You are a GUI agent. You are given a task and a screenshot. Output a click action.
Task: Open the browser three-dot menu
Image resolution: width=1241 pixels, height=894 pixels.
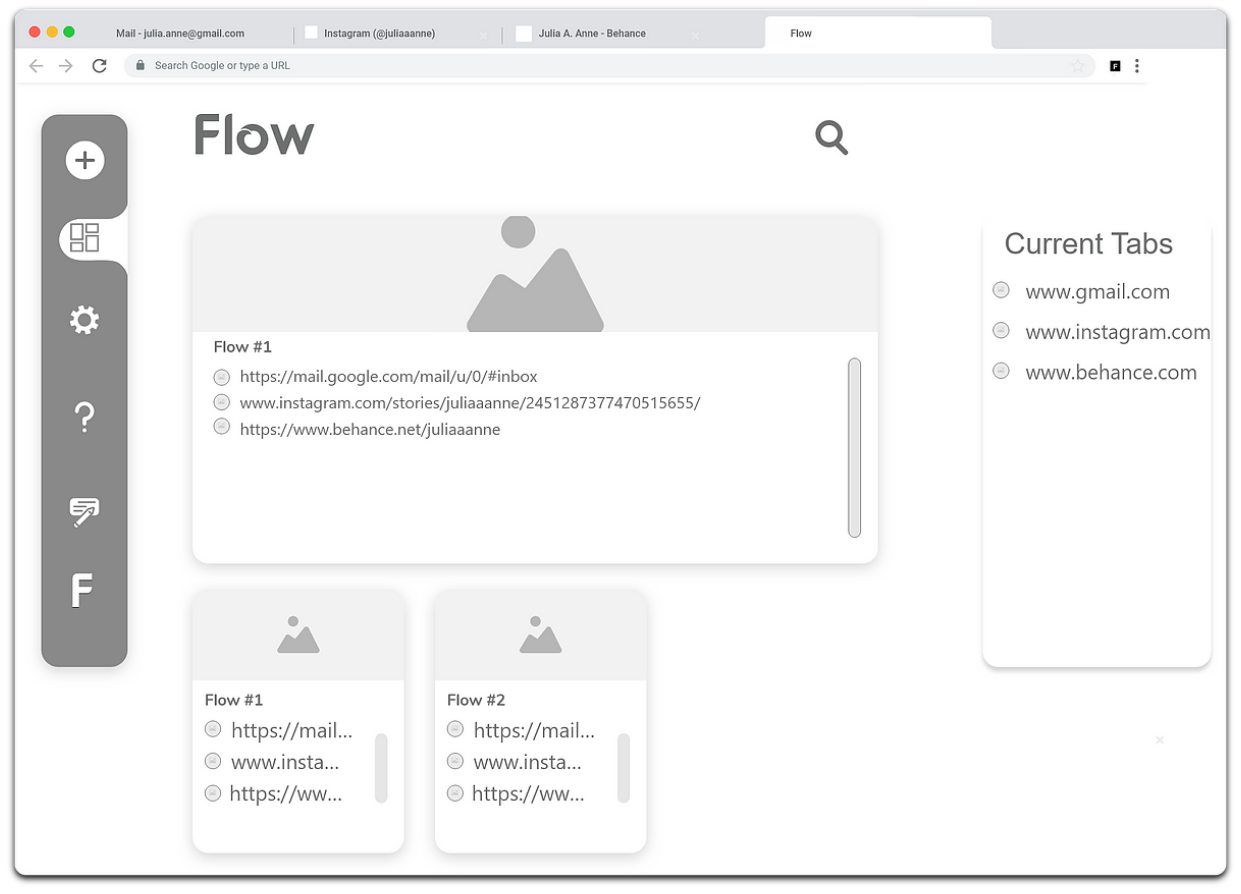[1137, 66]
